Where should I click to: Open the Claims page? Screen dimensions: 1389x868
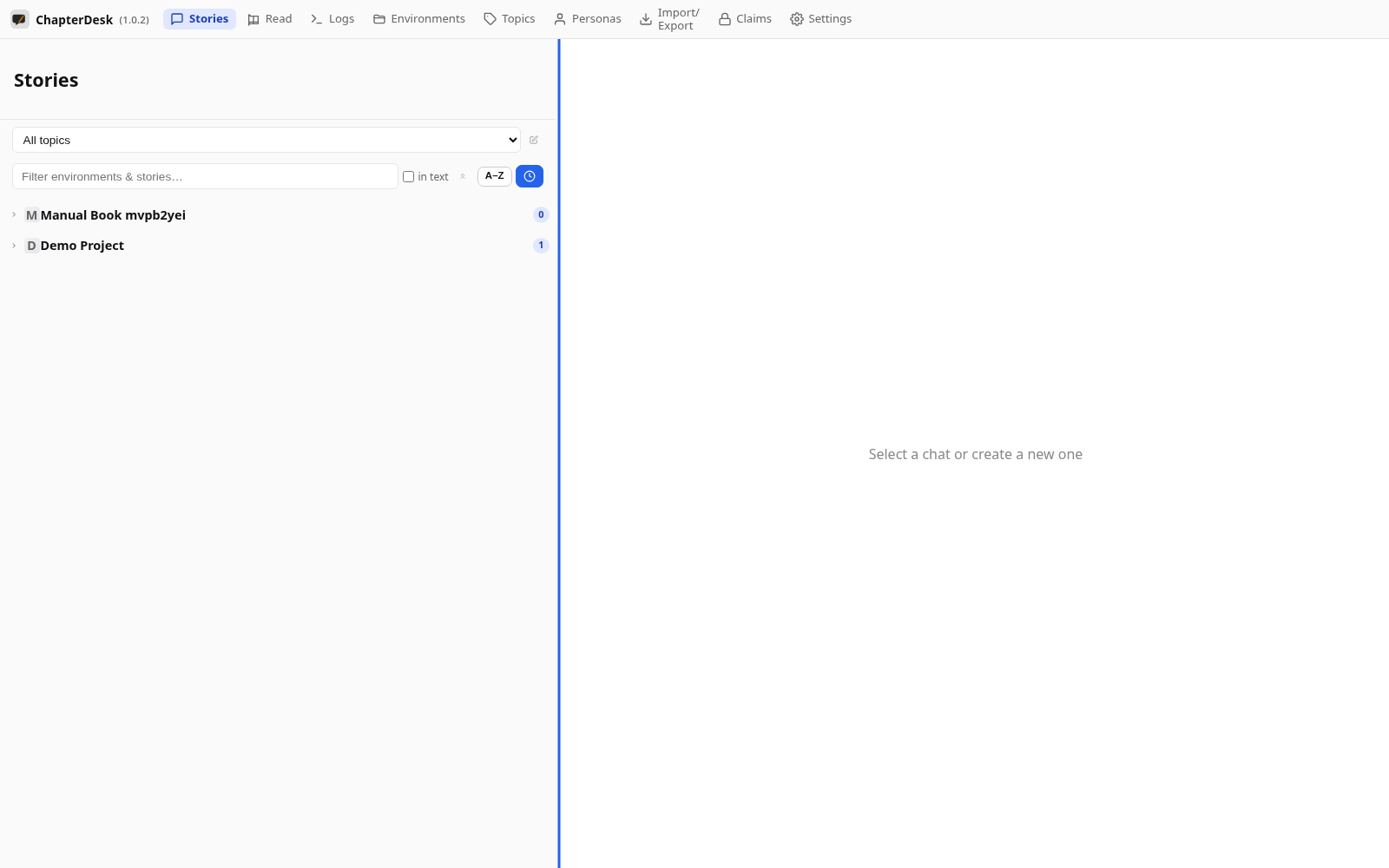(x=745, y=19)
